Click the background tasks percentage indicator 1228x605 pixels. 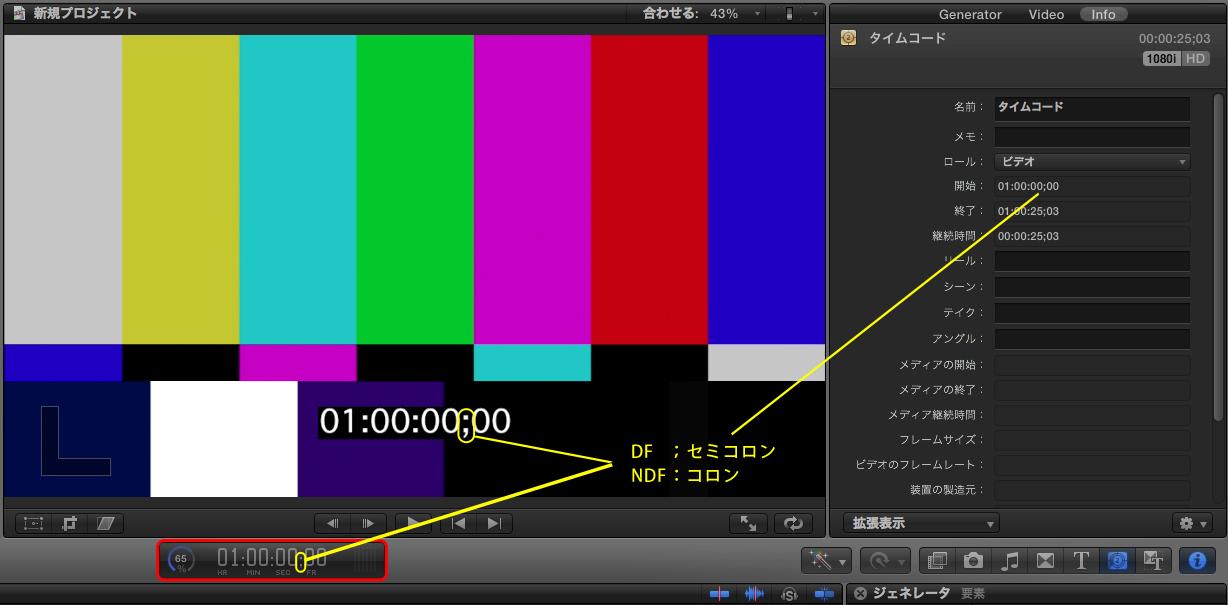point(181,560)
